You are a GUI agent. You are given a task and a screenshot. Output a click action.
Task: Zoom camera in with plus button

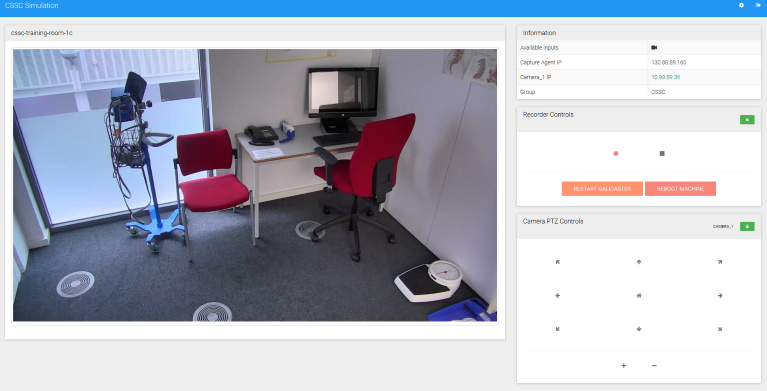(x=624, y=366)
